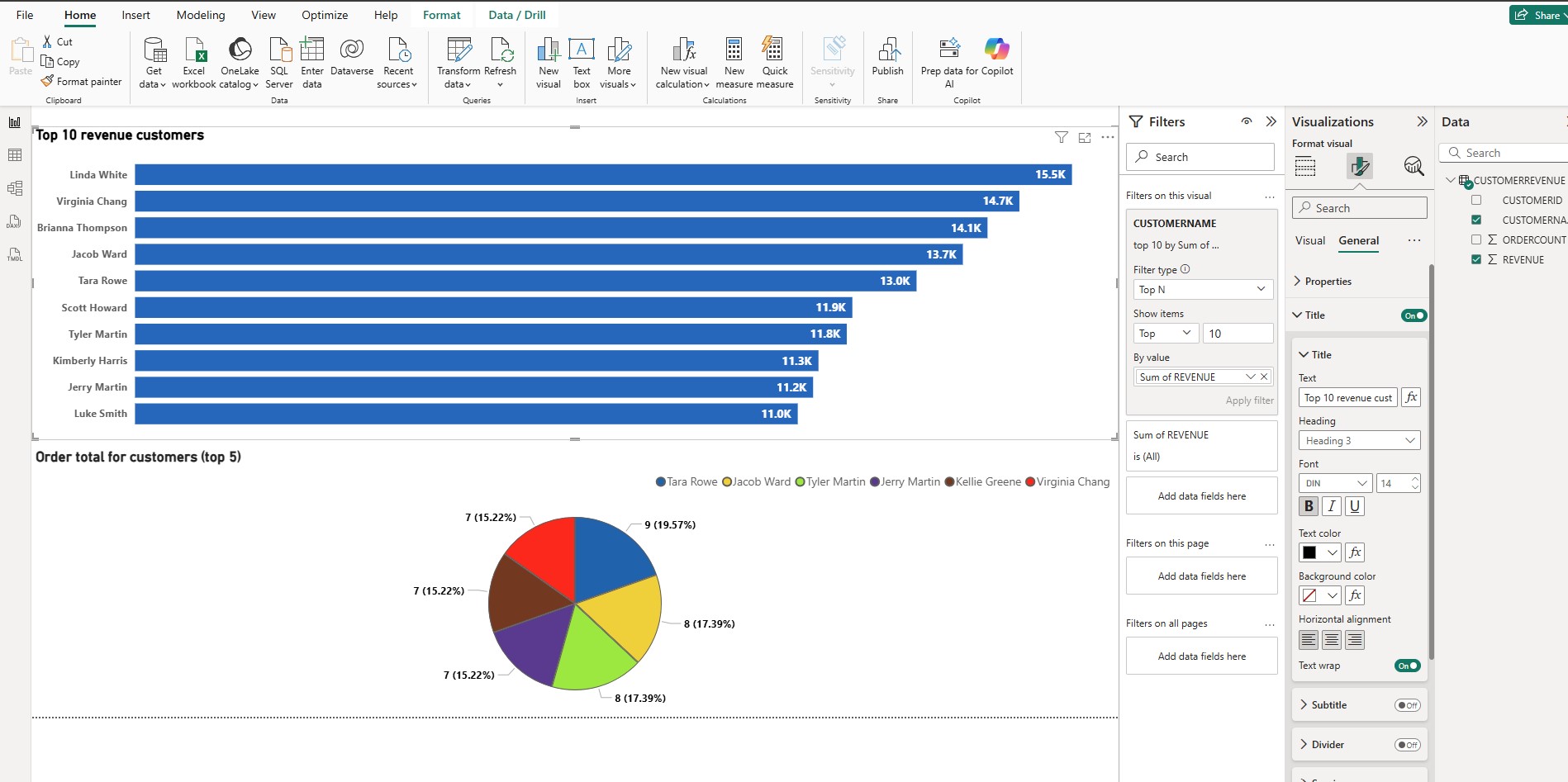Click Apply filter link
Image resolution: width=1568 pixels, height=782 pixels.
click(x=1249, y=400)
